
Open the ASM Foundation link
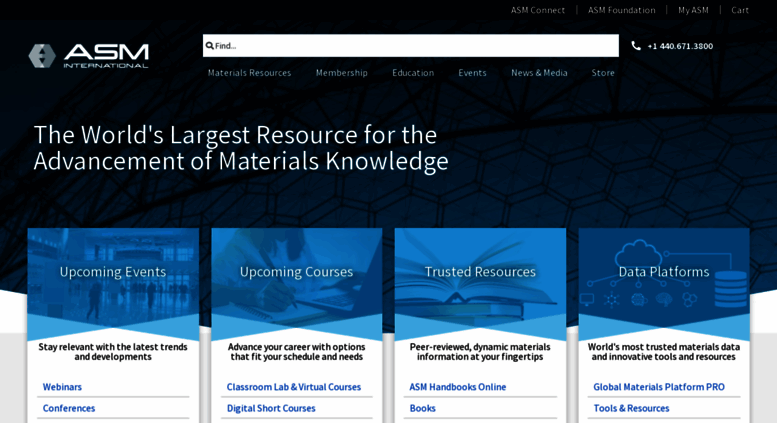[x=621, y=10]
